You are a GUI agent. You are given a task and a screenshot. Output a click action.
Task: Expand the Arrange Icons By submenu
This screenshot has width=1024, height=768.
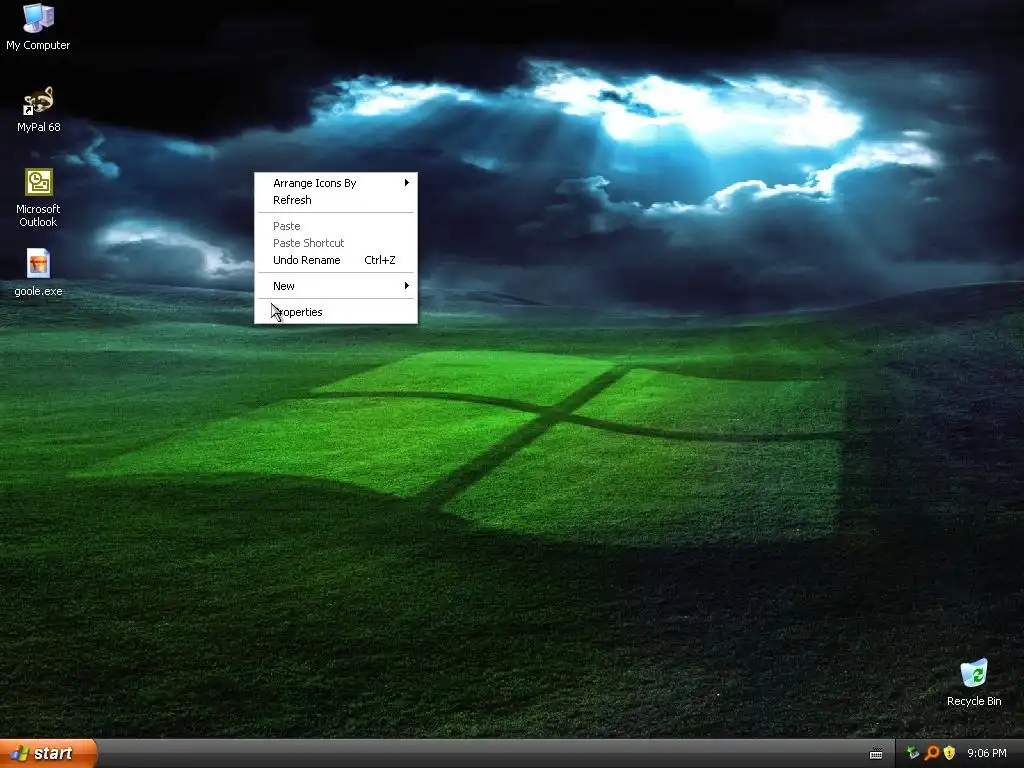tap(336, 183)
